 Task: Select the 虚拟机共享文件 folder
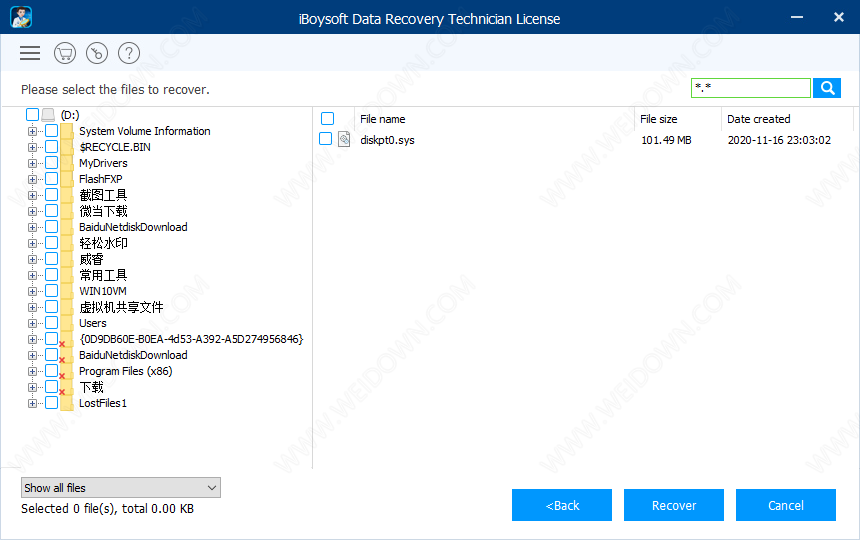pyautogui.click(x=121, y=307)
